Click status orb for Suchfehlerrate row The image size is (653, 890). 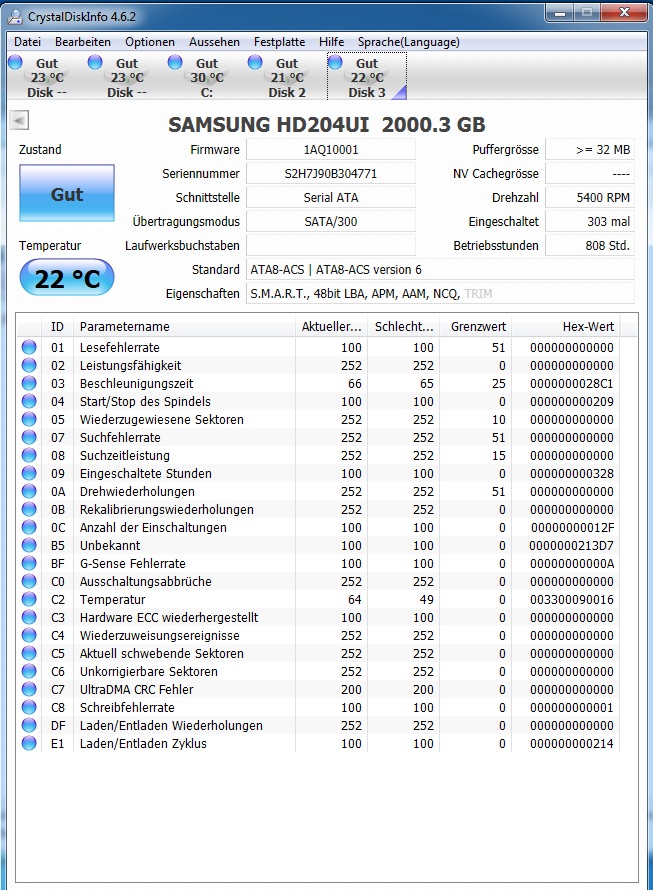point(29,438)
